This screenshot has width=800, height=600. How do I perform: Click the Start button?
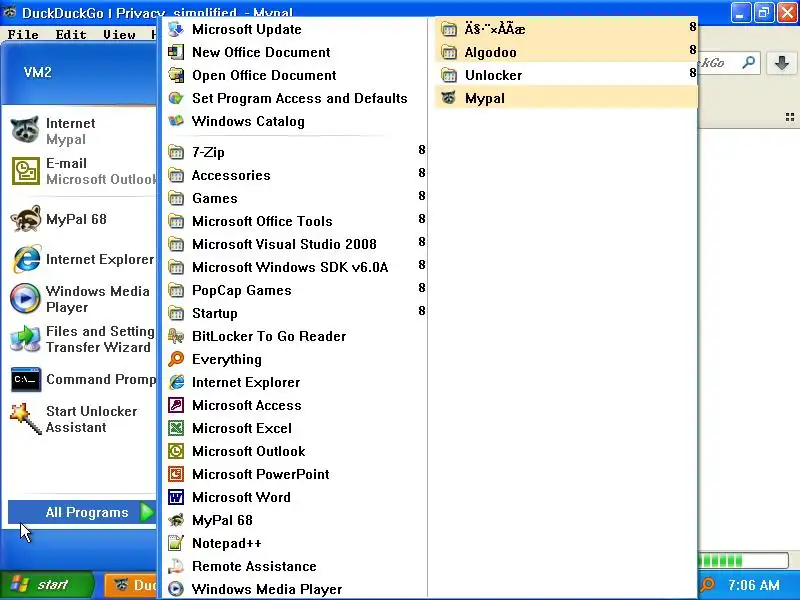coord(47,584)
